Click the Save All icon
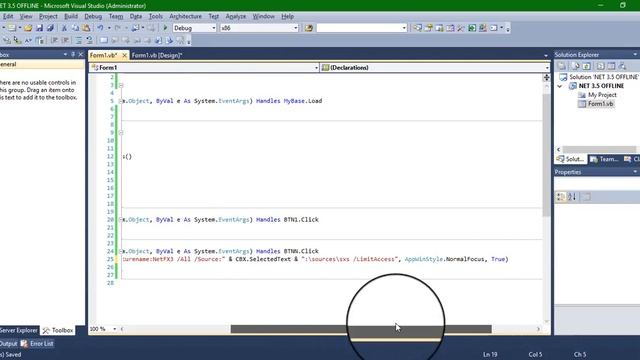Screen dimensions: 640x360 50,28
